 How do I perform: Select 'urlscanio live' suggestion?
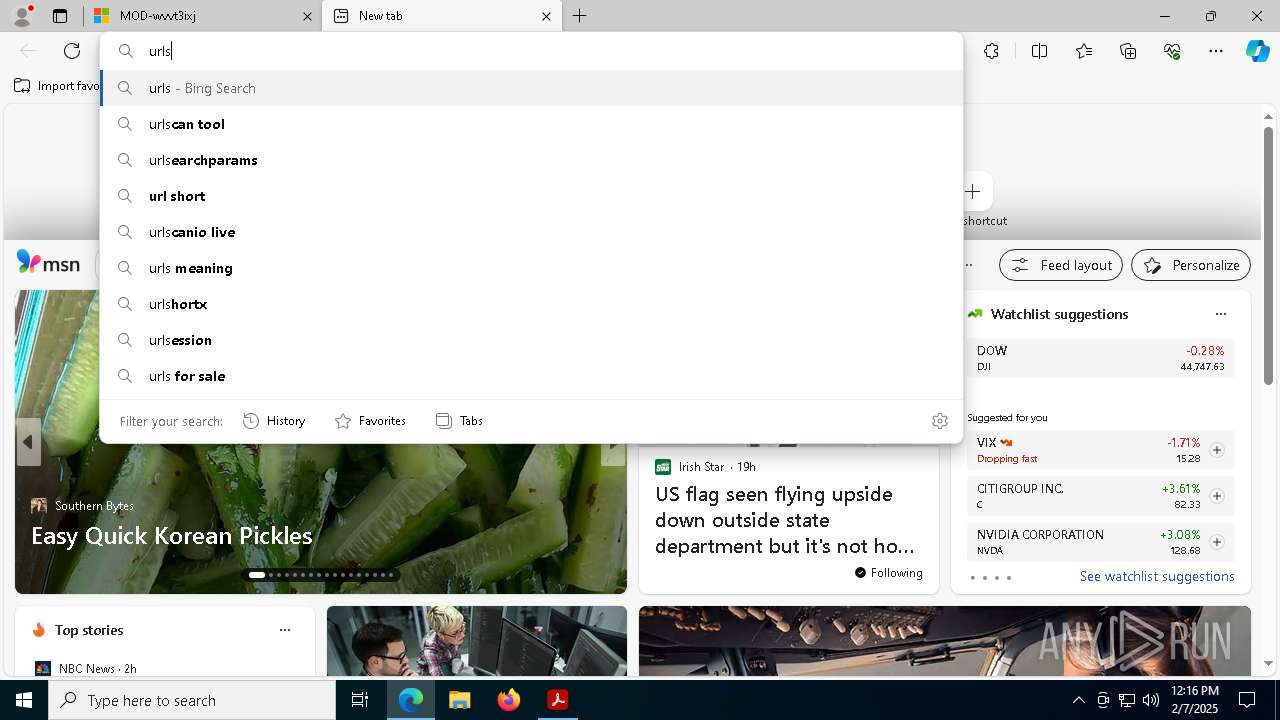point(531,232)
